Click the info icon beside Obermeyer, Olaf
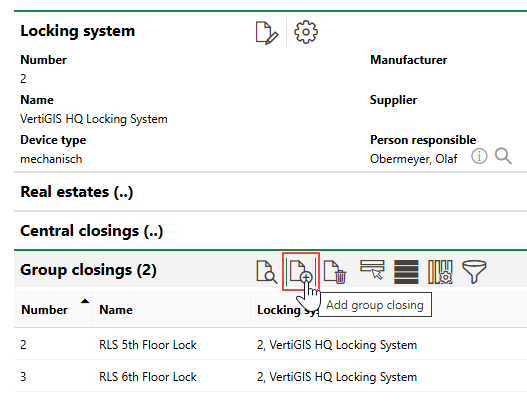The width and height of the screenshot is (527, 401). pyautogui.click(x=479, y=156)
